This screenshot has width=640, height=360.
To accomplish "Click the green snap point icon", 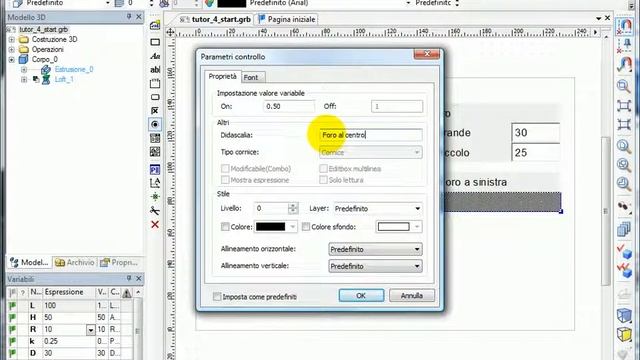I will 155,197.
